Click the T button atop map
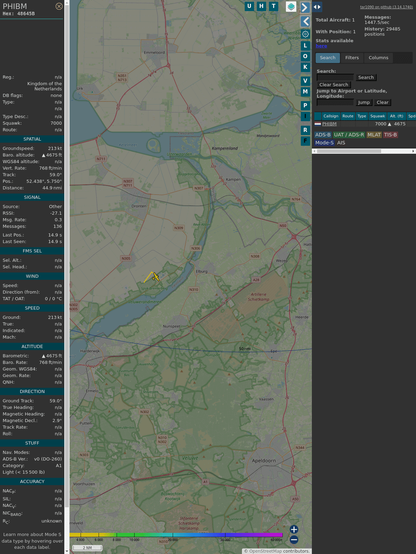416x554 pixels. tap(273, 6)
